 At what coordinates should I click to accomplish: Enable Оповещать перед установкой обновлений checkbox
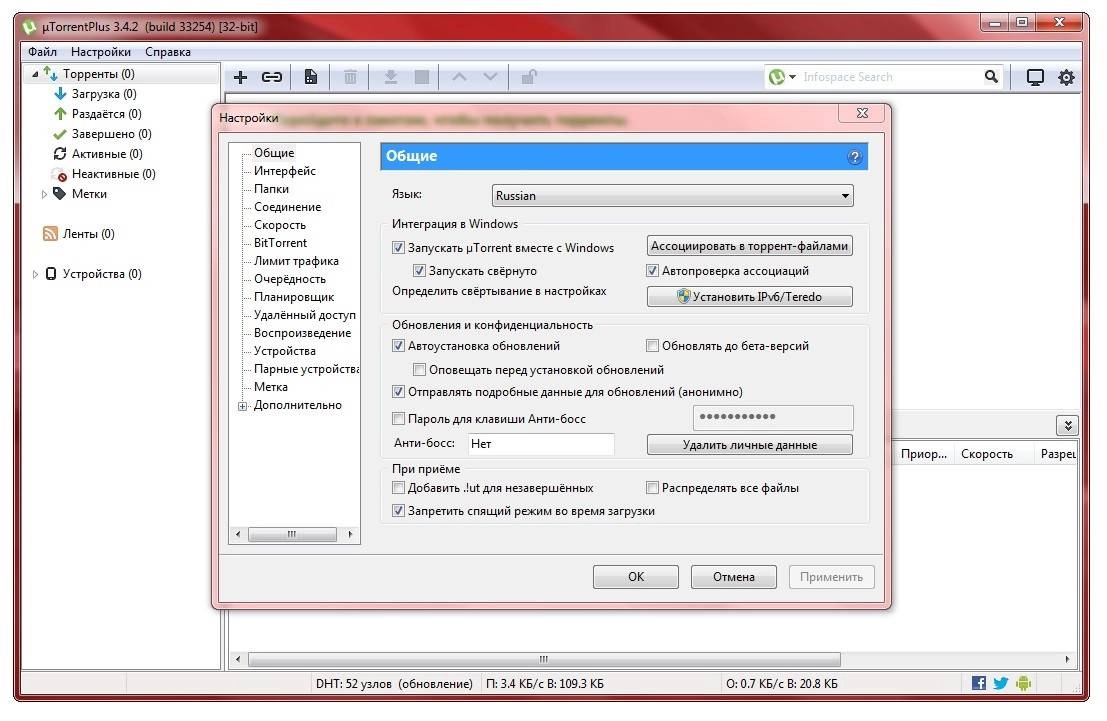(x=419, y=369)
